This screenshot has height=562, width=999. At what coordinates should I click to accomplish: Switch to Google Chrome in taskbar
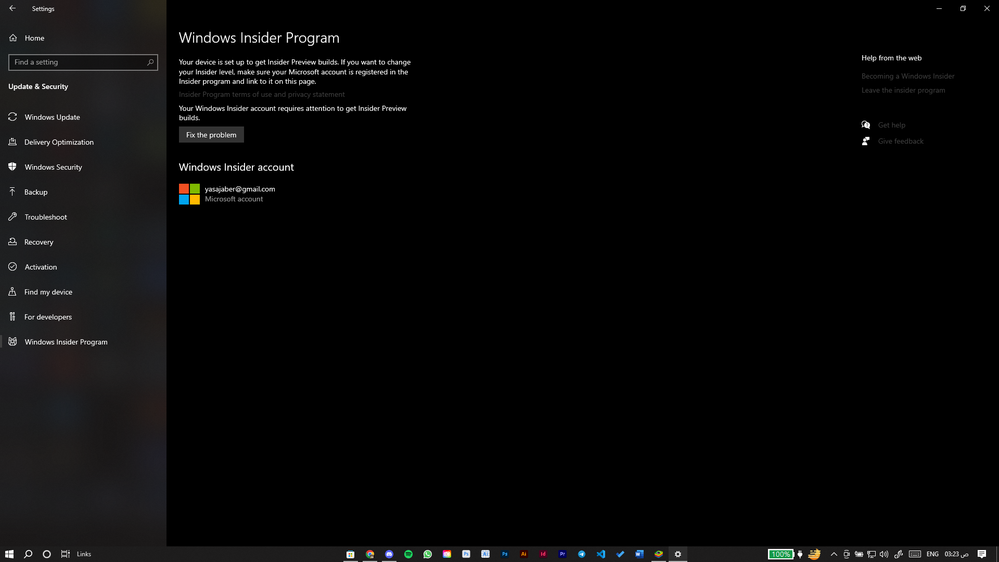click(370, 554)
